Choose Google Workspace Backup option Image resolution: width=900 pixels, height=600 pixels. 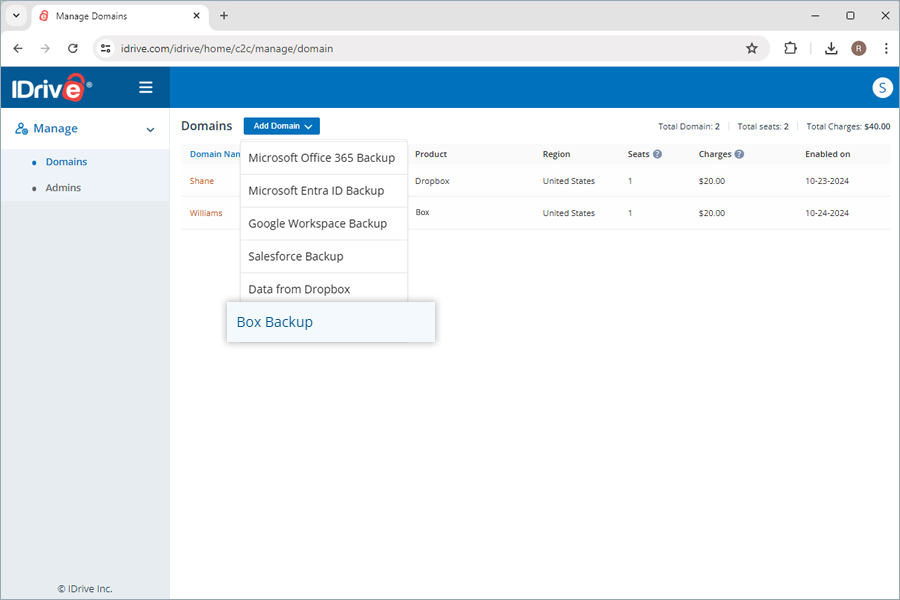tap(324, 223)
